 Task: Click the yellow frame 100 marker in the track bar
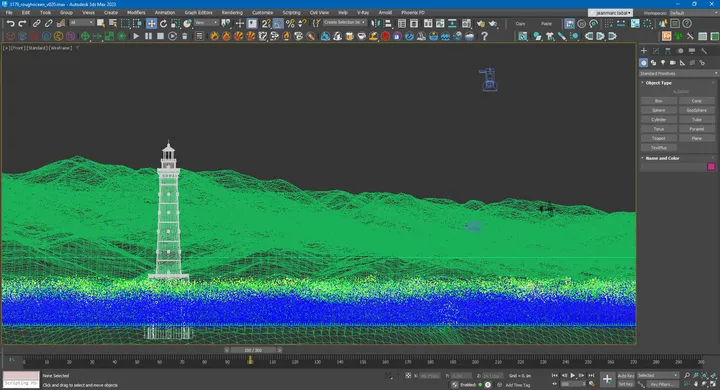(250, 361)
